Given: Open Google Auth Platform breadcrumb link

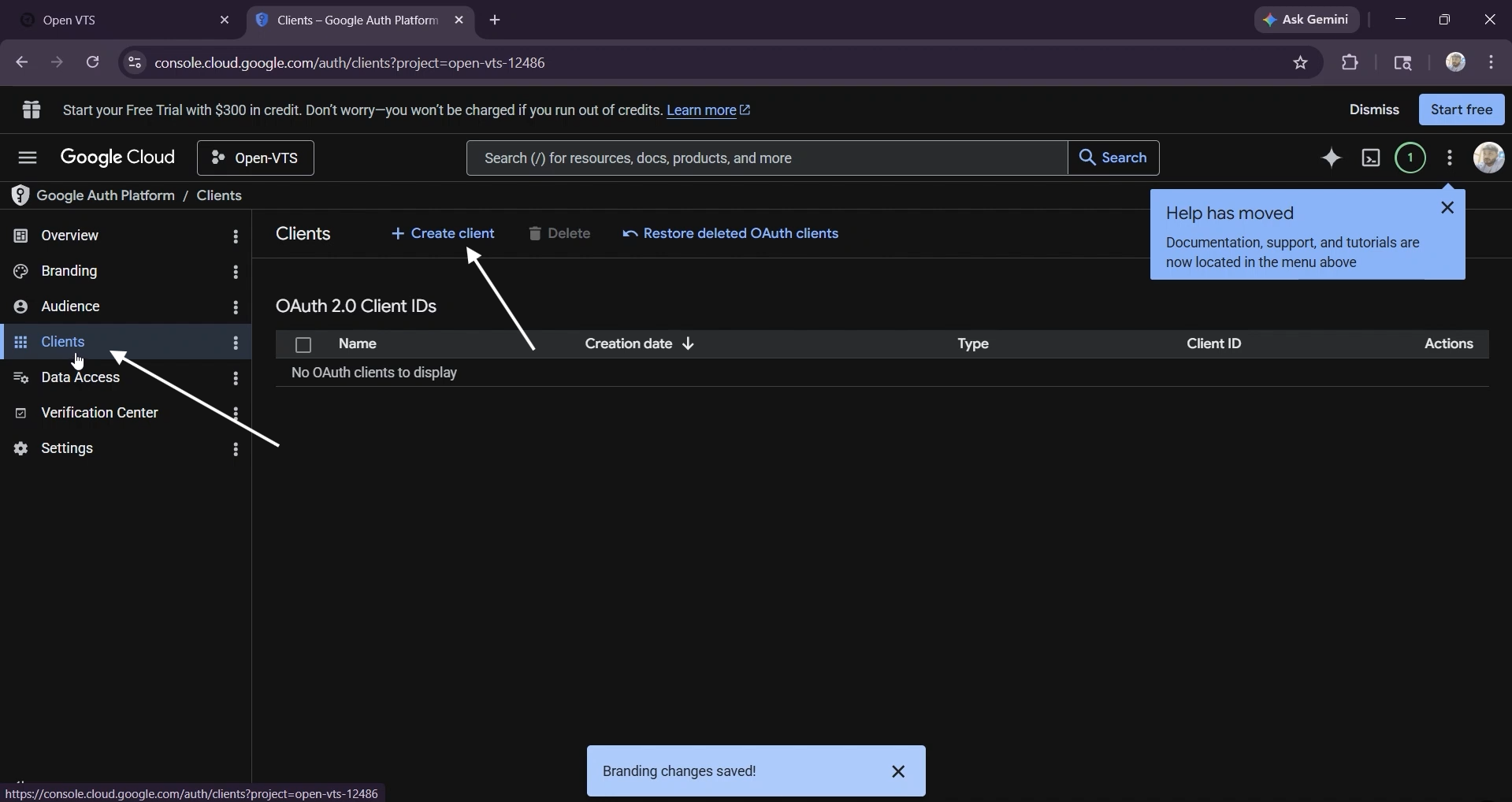Looking at the screenshot, I should [x=106, y=195].
